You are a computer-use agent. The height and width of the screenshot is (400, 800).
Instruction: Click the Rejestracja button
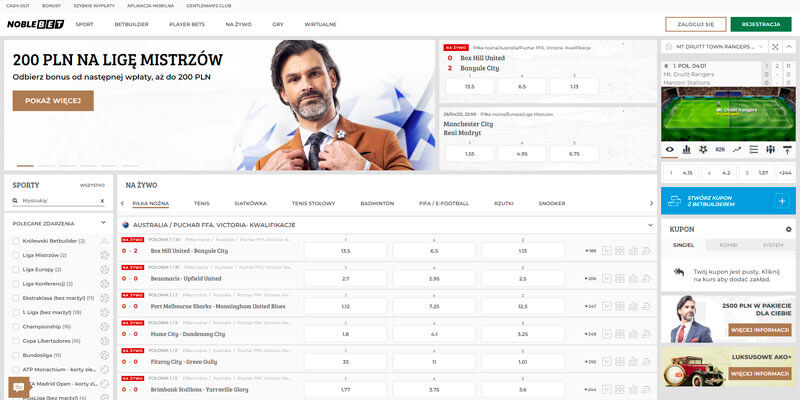(x=761, y=24)
